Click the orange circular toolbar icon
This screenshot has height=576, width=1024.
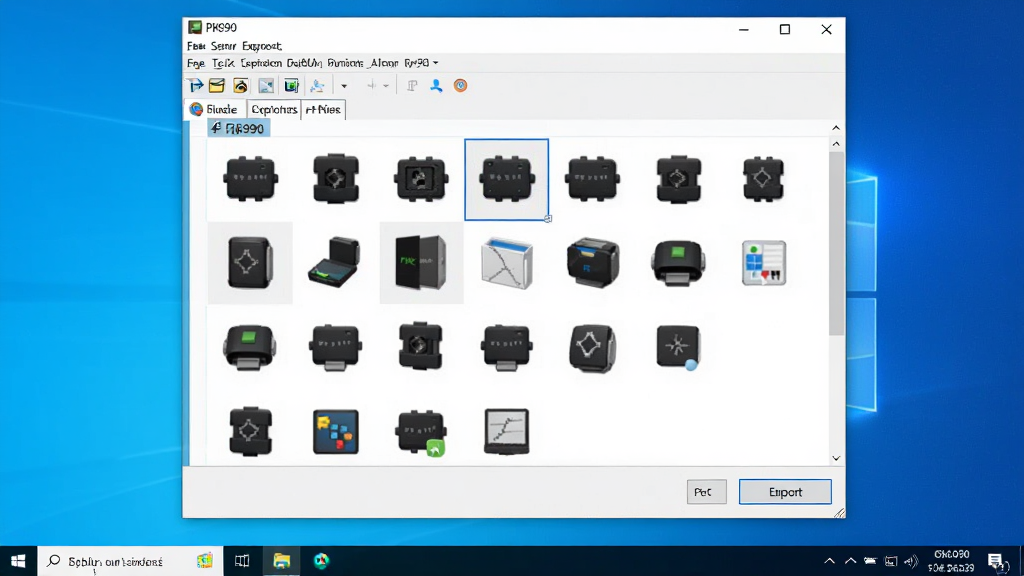pyautogui.click(x=460, y=86)
